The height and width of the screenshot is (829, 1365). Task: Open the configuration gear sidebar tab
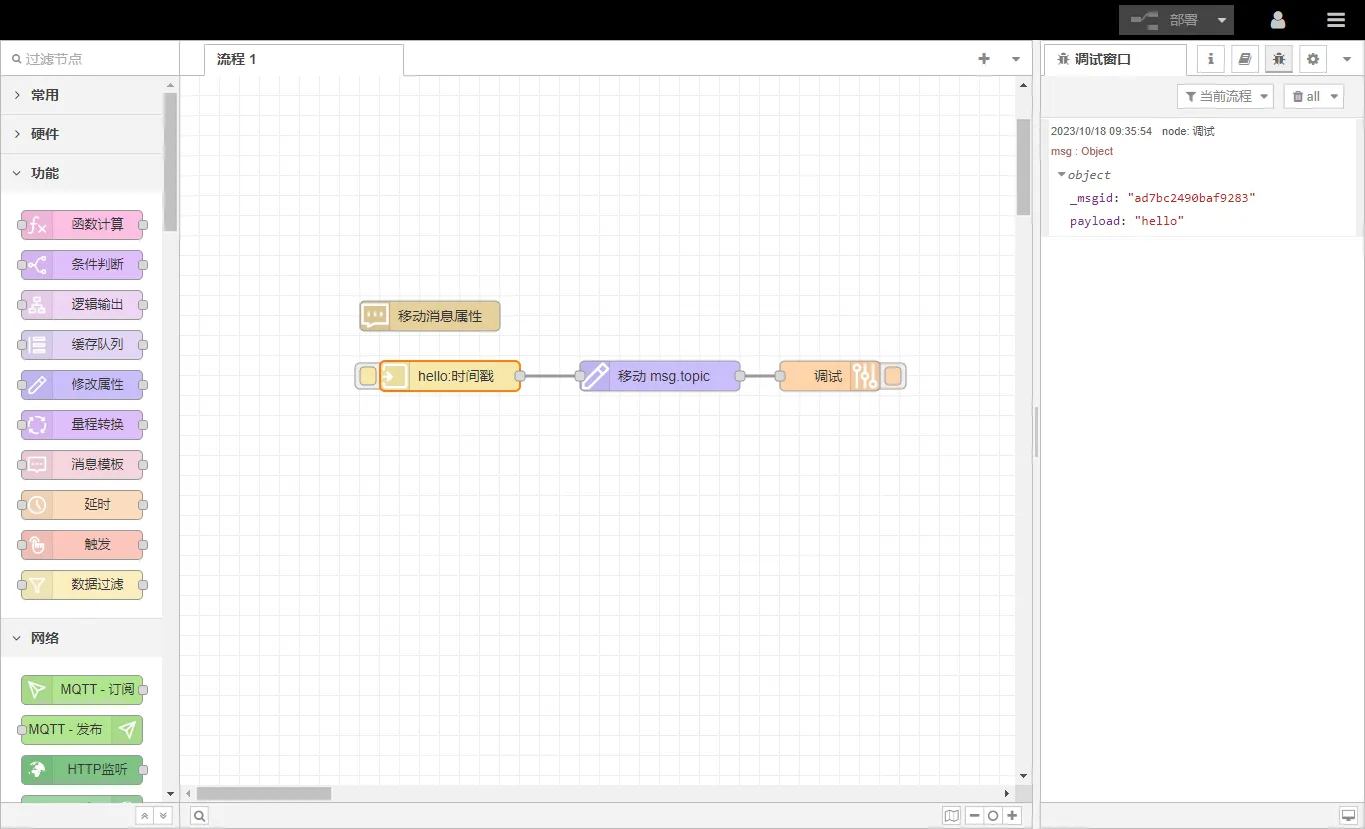(1313, 59)
